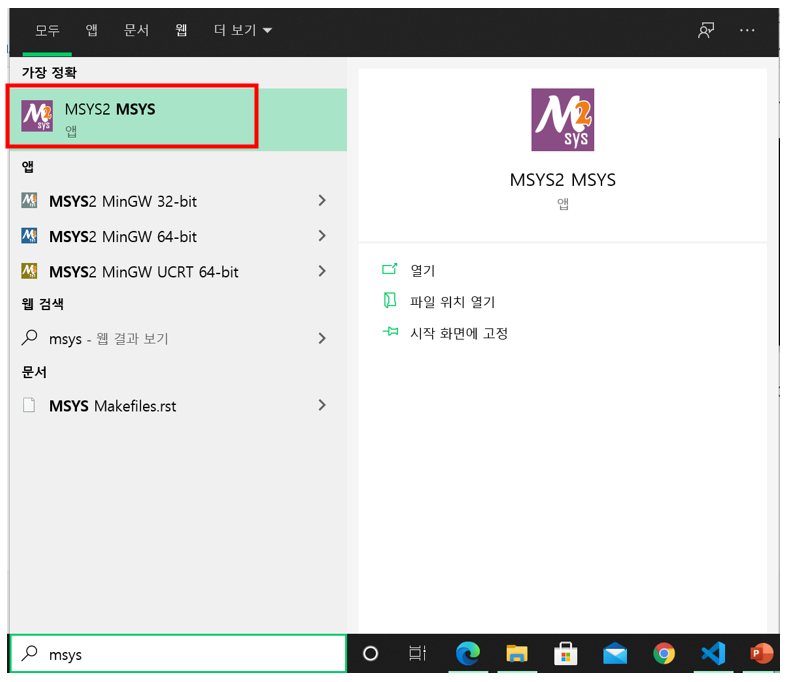Screen dimensions: 792x682
Task: Expand the msys web search result chevron
Action: (322, 338)
